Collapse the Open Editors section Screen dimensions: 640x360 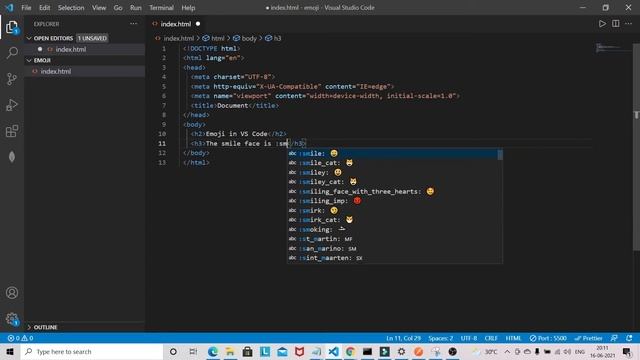coord(84,38)
